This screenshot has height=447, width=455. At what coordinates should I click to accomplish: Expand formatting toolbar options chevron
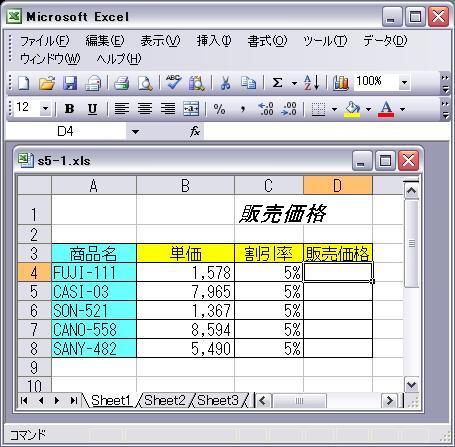pos(445,109)
